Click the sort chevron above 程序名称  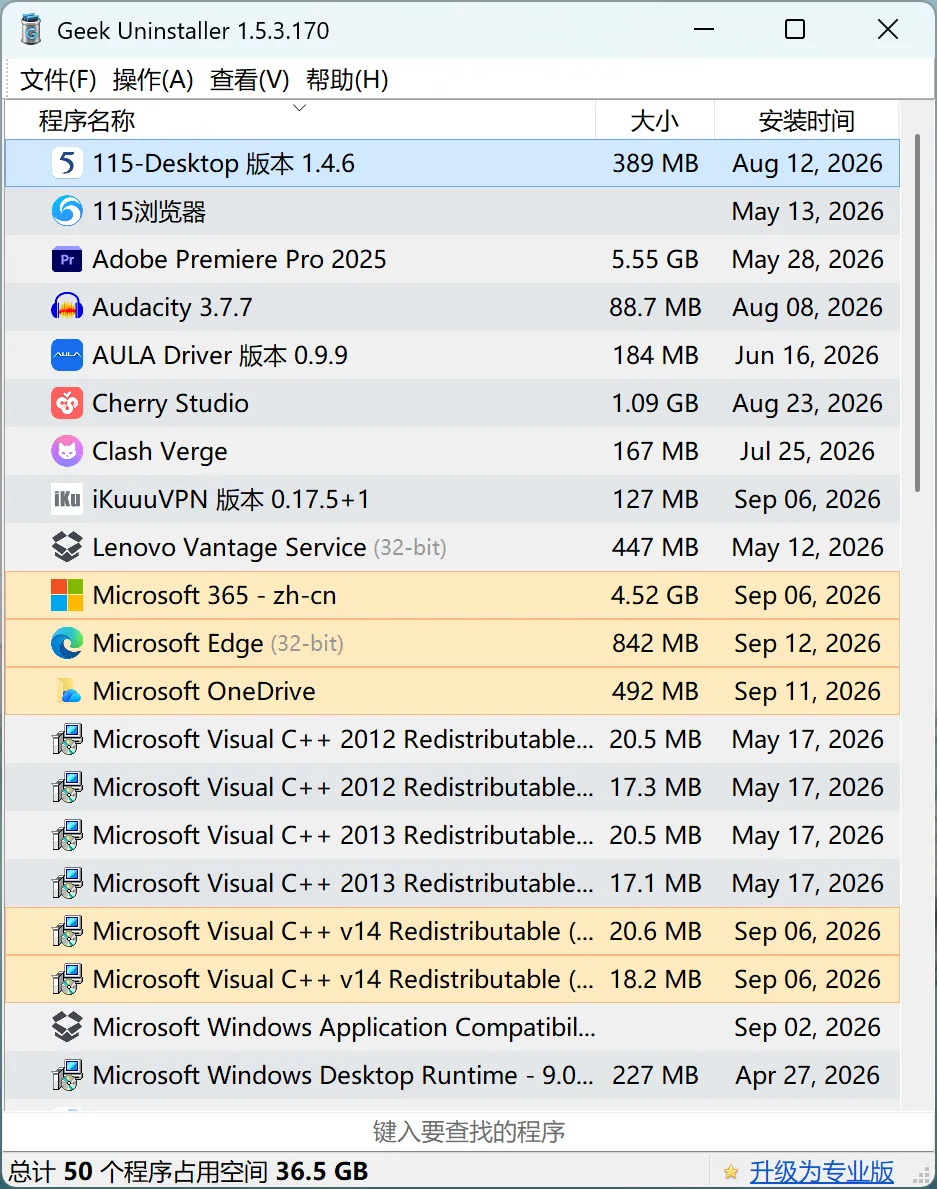[299, 108]
